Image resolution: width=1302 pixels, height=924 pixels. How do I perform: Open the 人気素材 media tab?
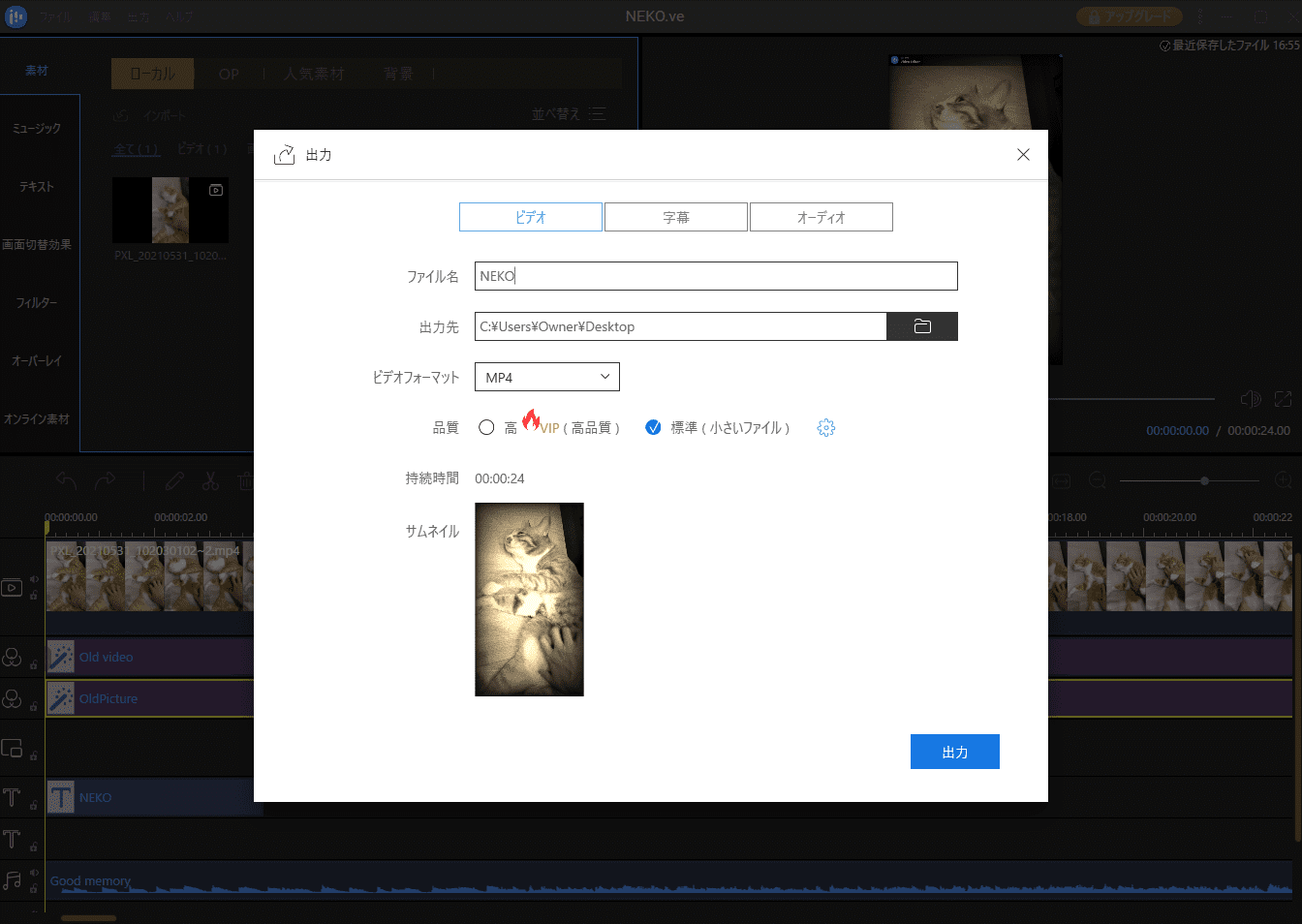coord(315,74)
